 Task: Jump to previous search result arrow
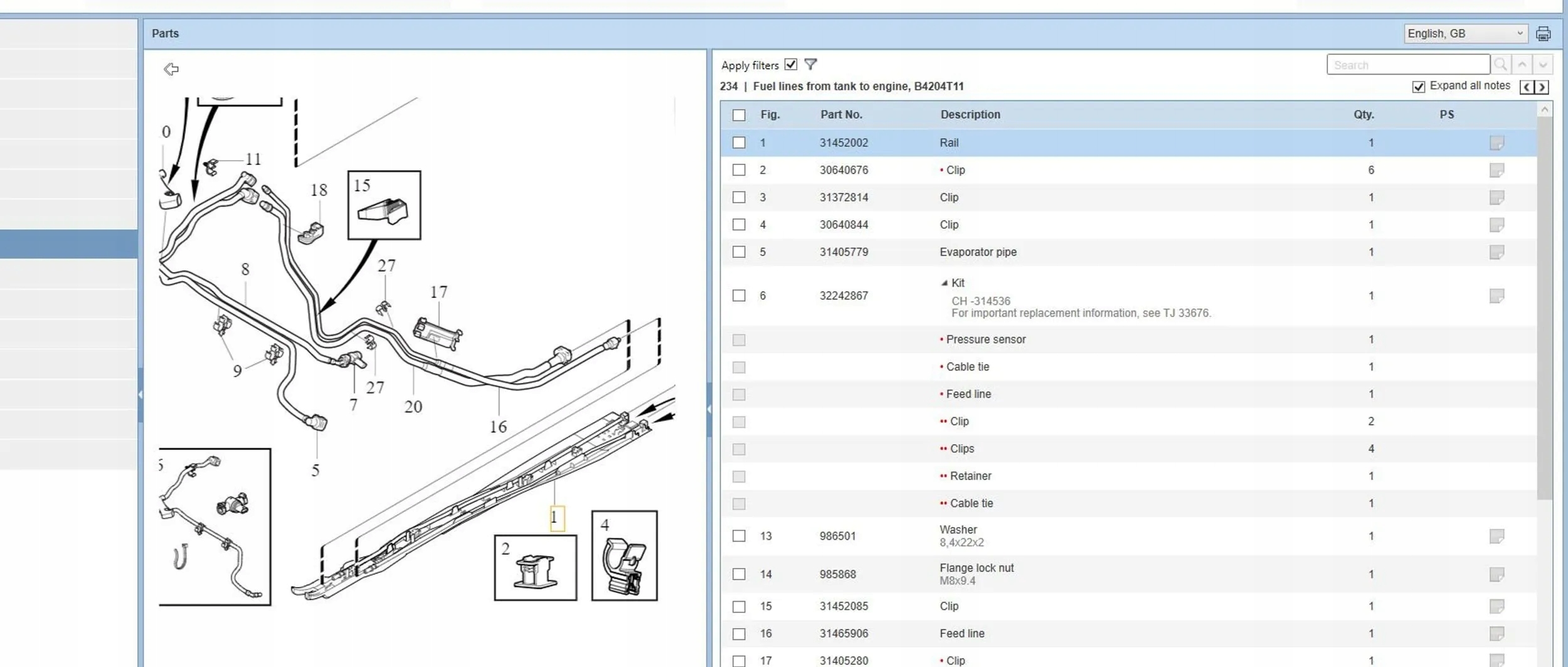(1522, 65)
